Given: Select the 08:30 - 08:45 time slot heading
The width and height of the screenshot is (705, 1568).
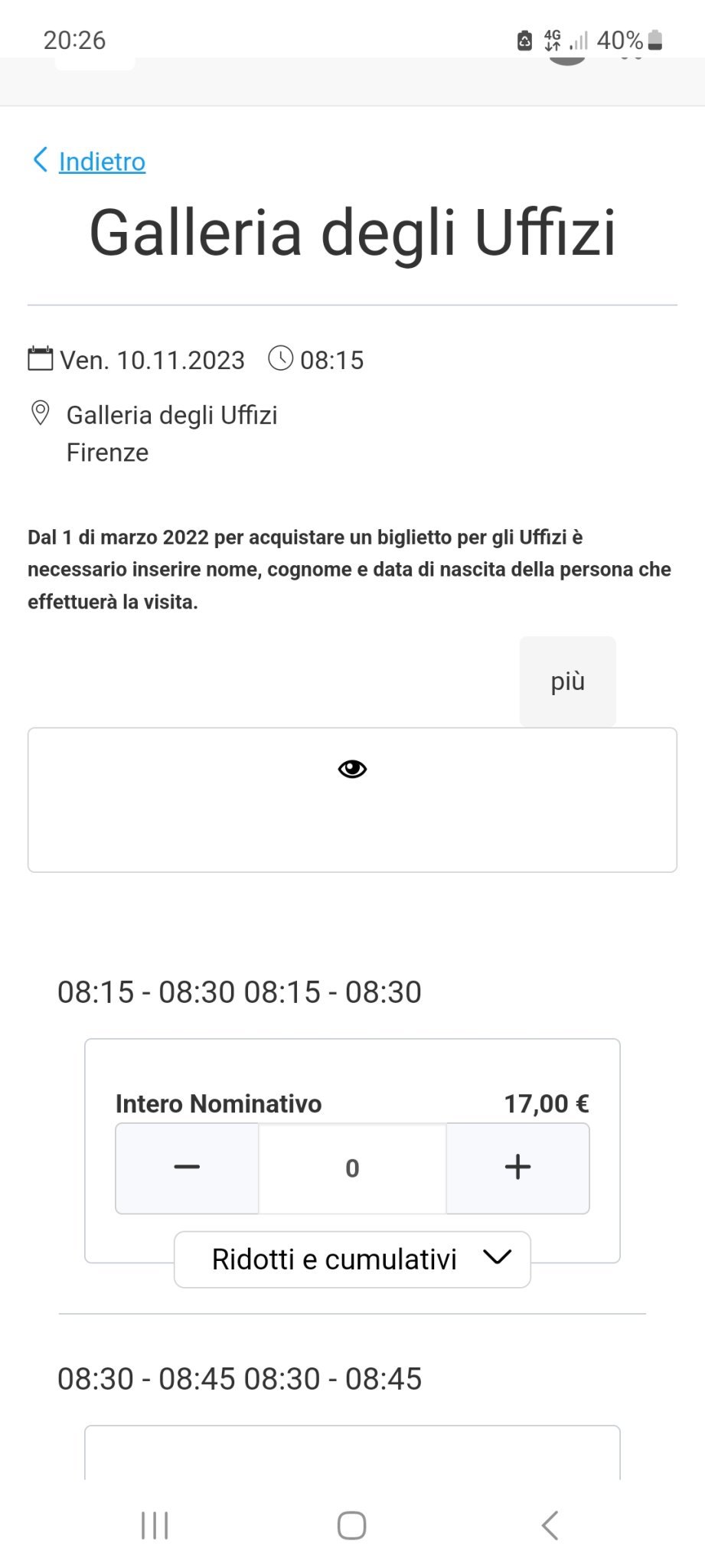Looking at the screenshot, I should coord(239,1378).
